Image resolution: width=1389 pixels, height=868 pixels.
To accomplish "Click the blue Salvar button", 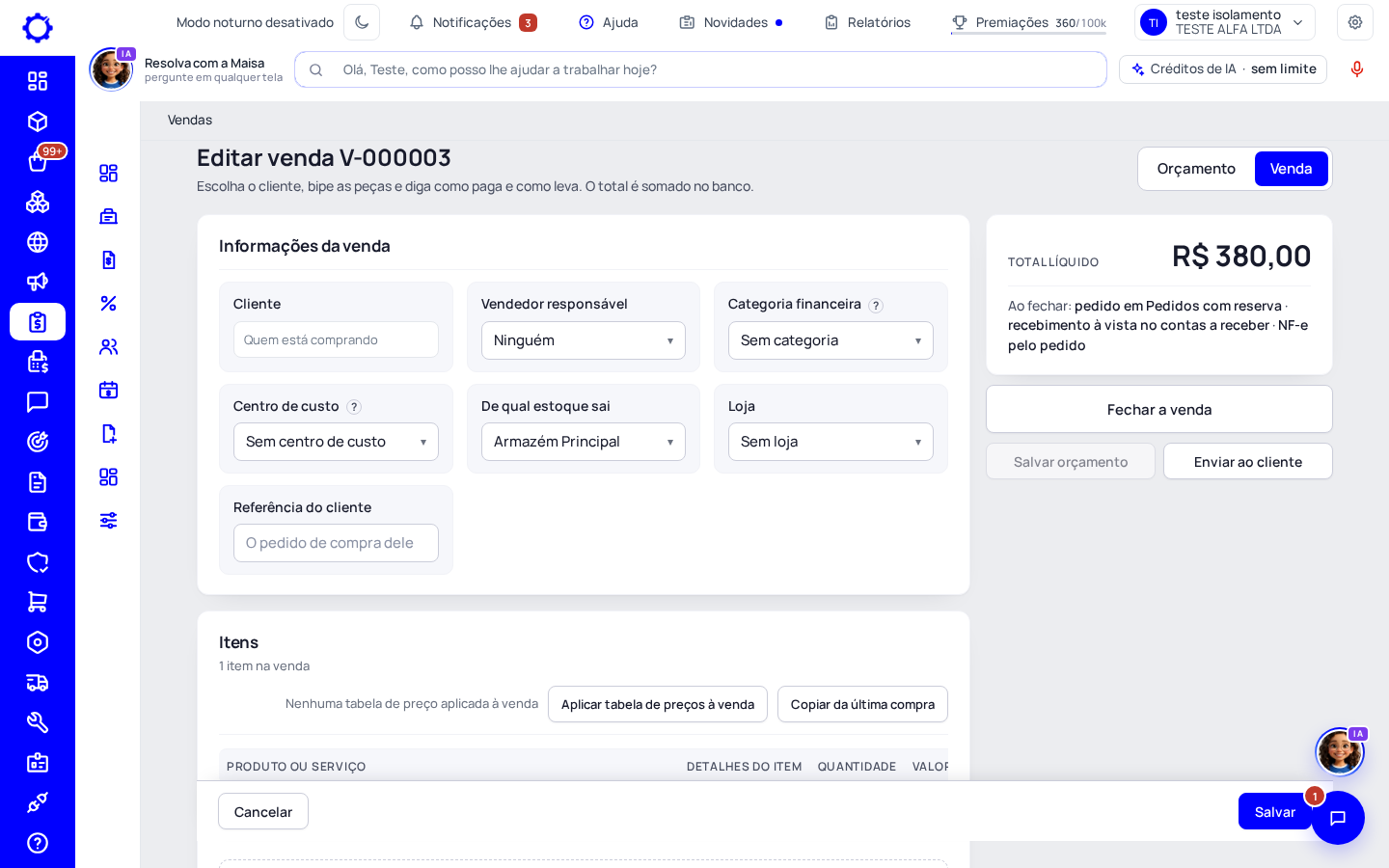I will [x=1274, y=812].
